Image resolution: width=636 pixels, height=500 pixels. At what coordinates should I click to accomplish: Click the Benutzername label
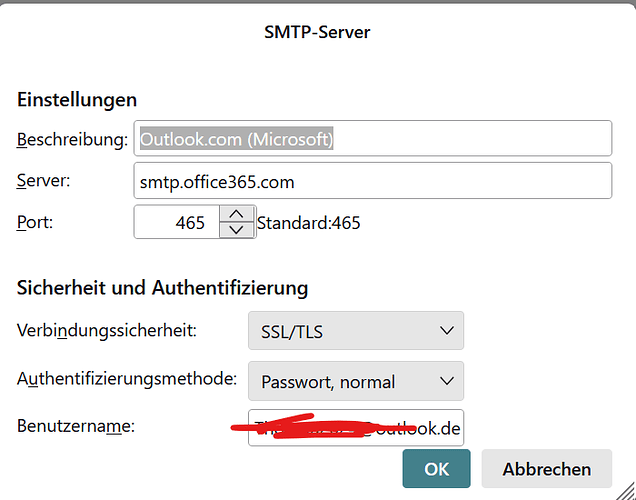(x=76, y=426)
